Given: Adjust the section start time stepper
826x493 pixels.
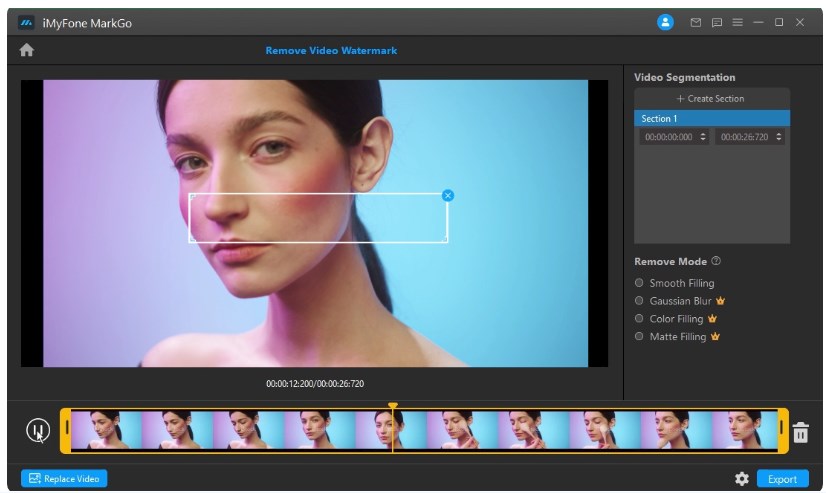Looking at the screenshot, I should click(702, 137).
